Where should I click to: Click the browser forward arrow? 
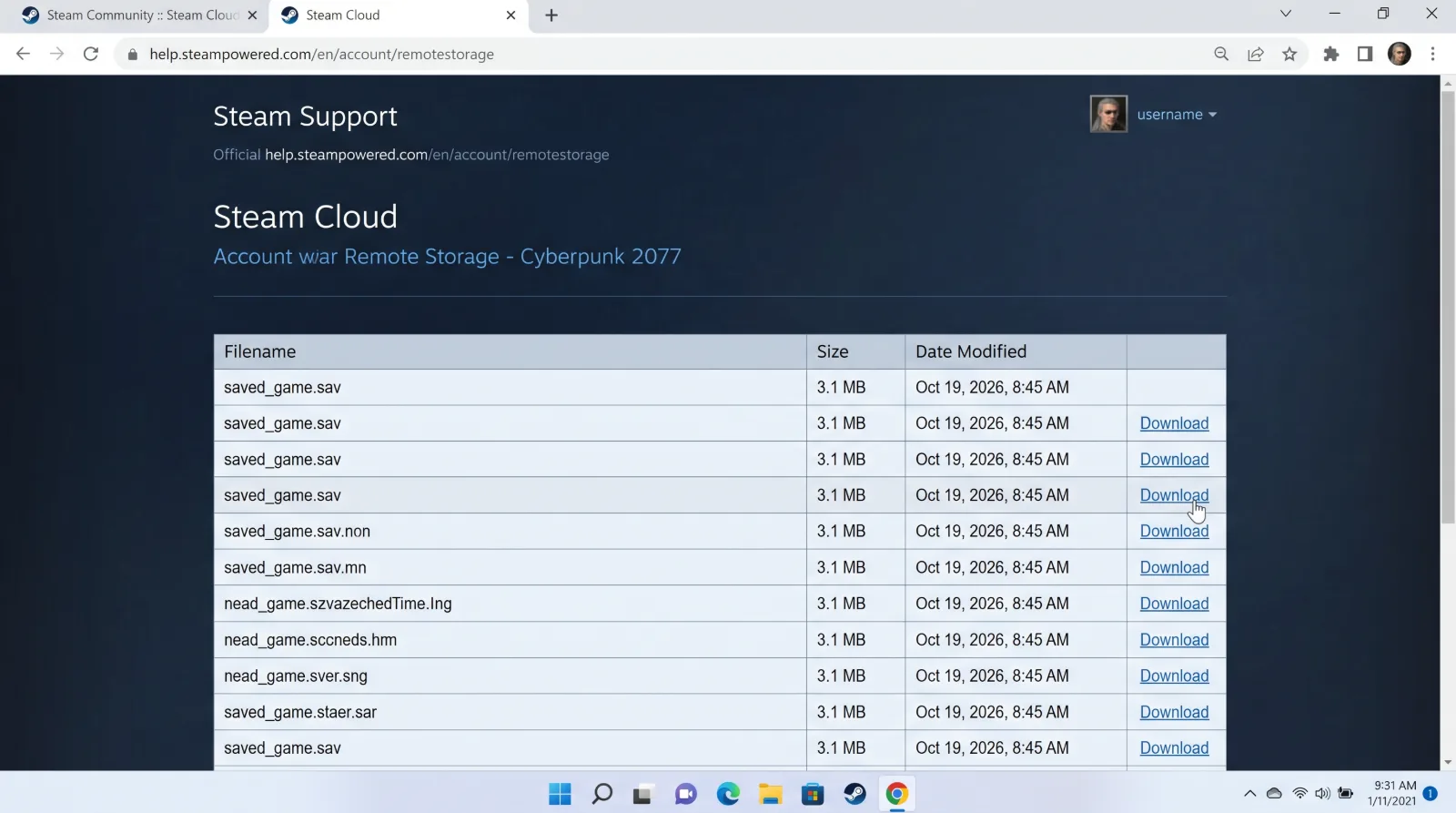(56, 54)
